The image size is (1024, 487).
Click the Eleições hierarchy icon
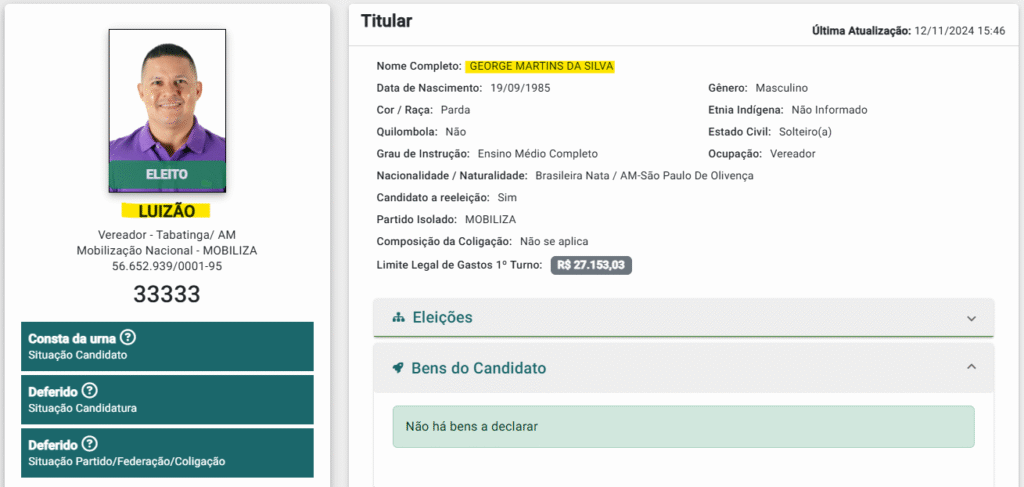click(398, 318)
